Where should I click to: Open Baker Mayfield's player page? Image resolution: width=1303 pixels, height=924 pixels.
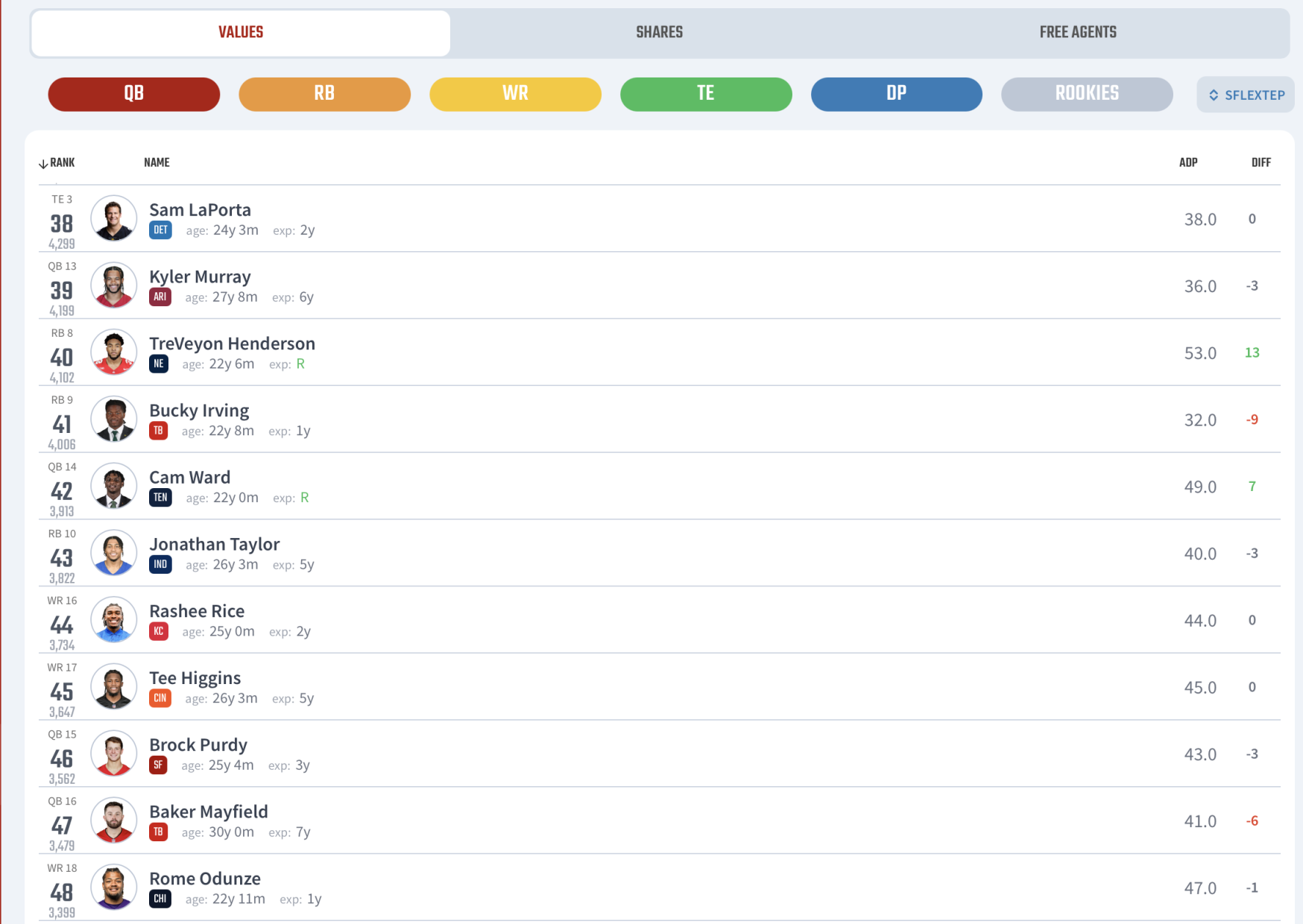(x=209, y=811)
